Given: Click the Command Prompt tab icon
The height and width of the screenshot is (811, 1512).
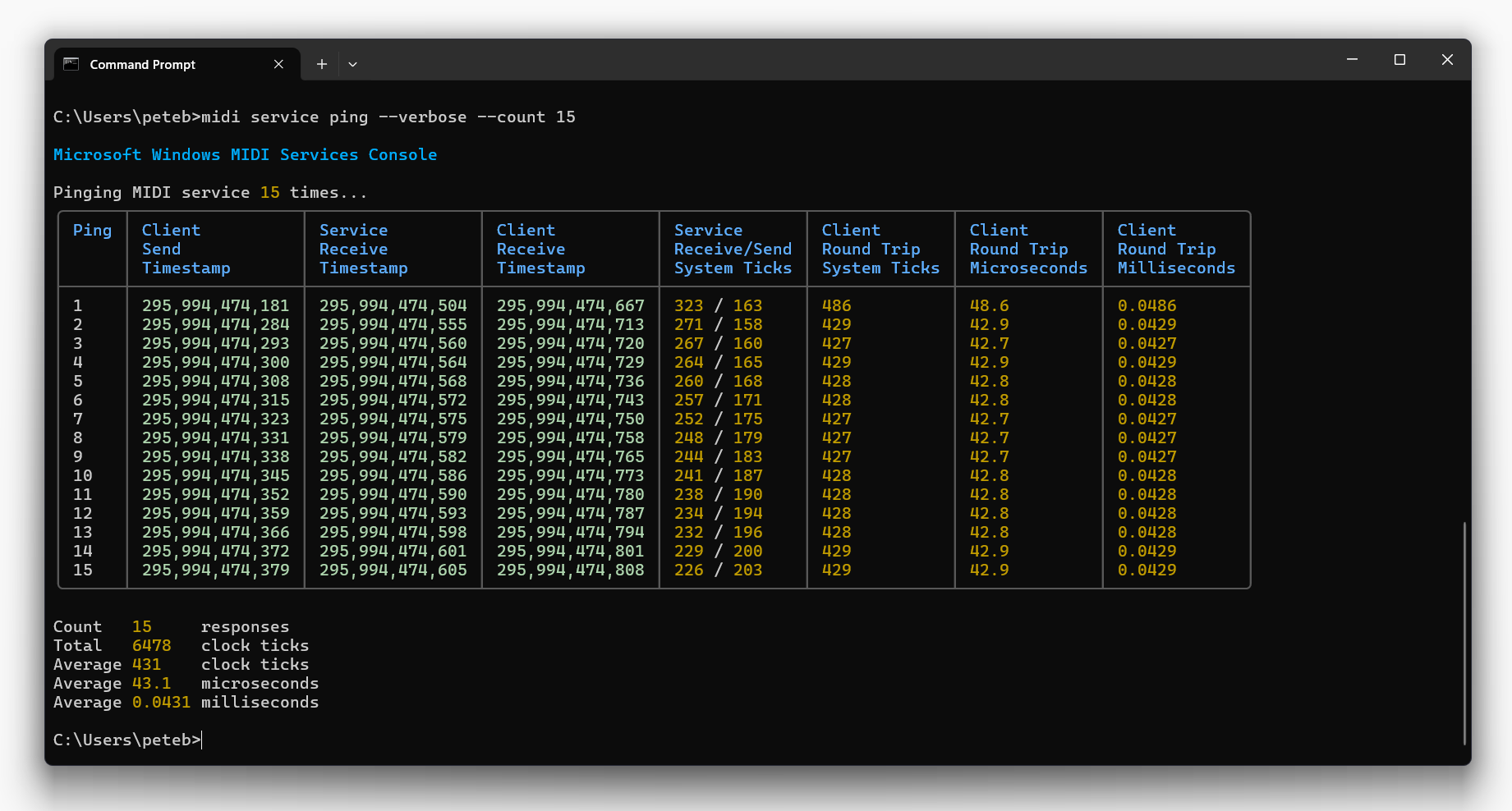Looking at the screenshot, I should point(71,64).
